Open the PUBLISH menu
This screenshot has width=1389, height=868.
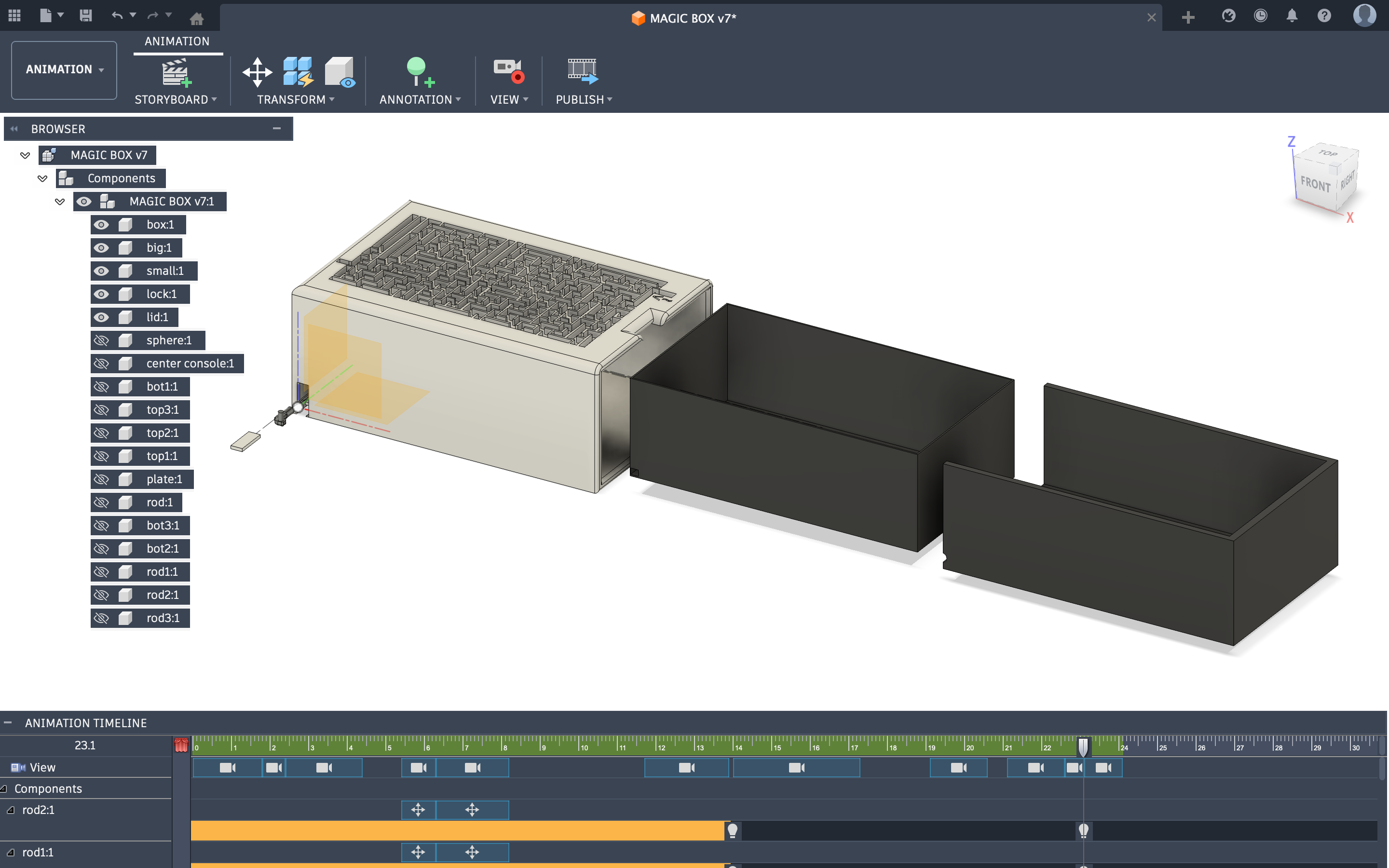(x=584, y=99)
